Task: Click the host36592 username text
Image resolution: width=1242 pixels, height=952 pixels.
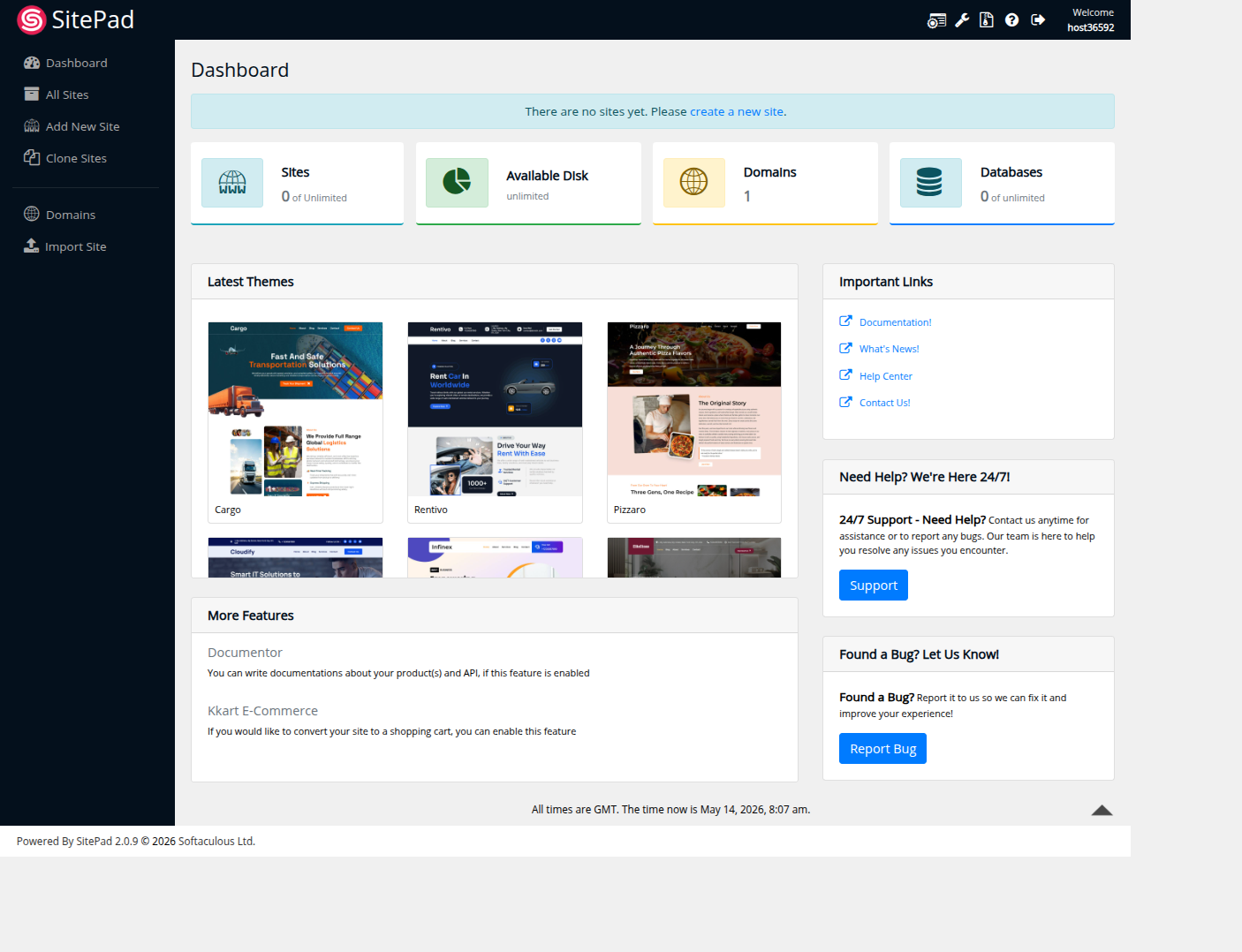Action: click(1090, 27)
